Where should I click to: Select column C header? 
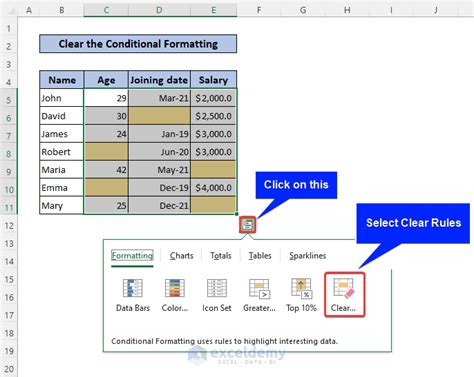106,10
